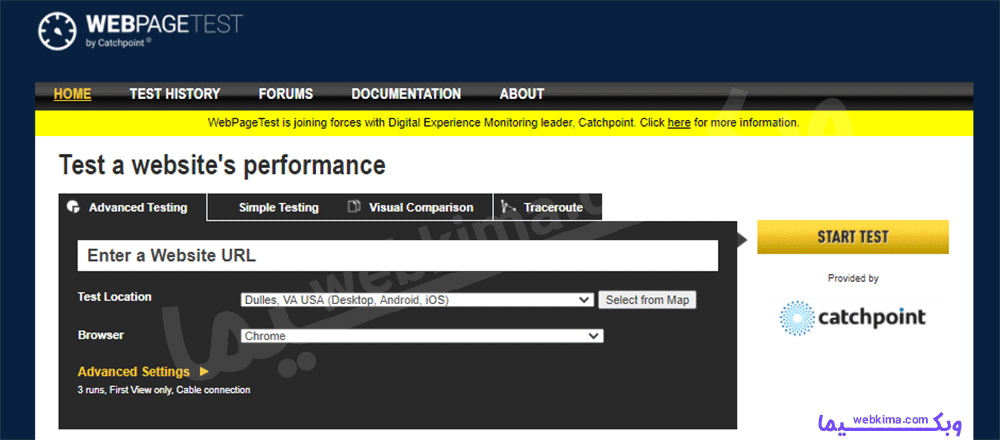Image resolution: width=1000 pixels, height=440 pixels.
Task: Click the 'Test Location' label
Action: 115,297
